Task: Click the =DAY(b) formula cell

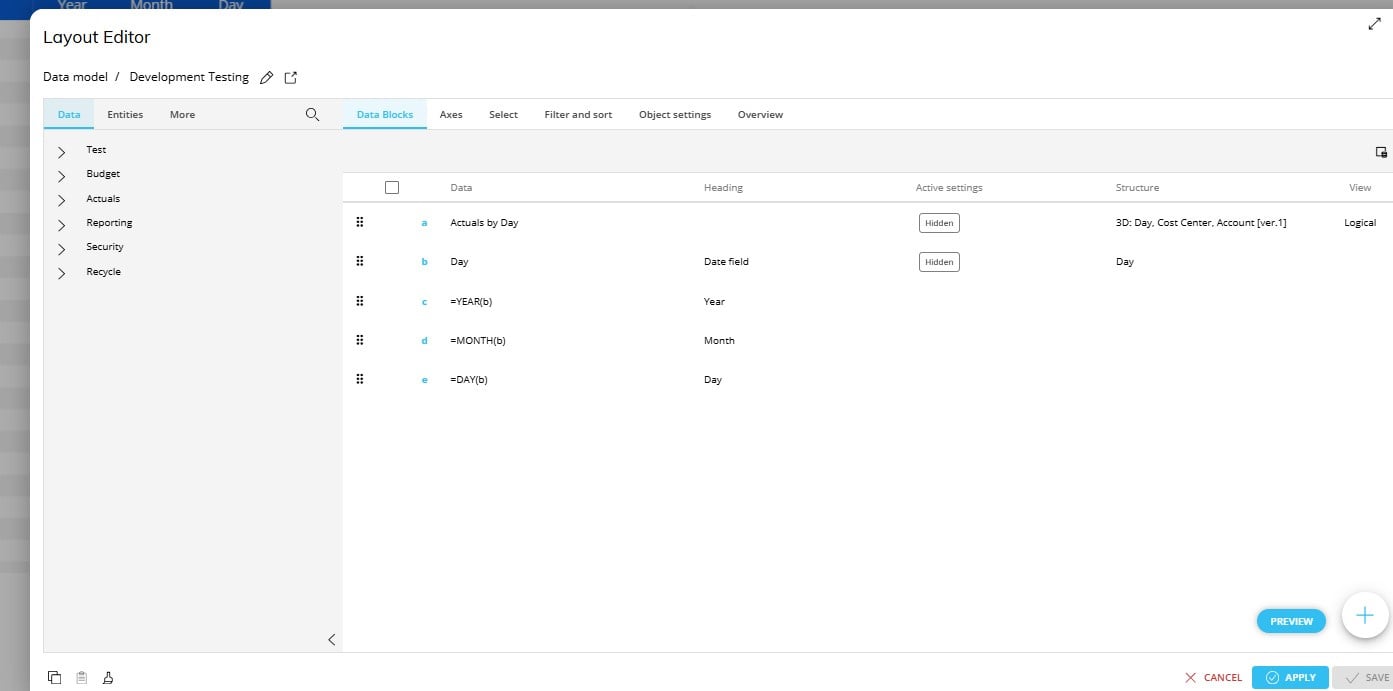Action: [469, 380]
